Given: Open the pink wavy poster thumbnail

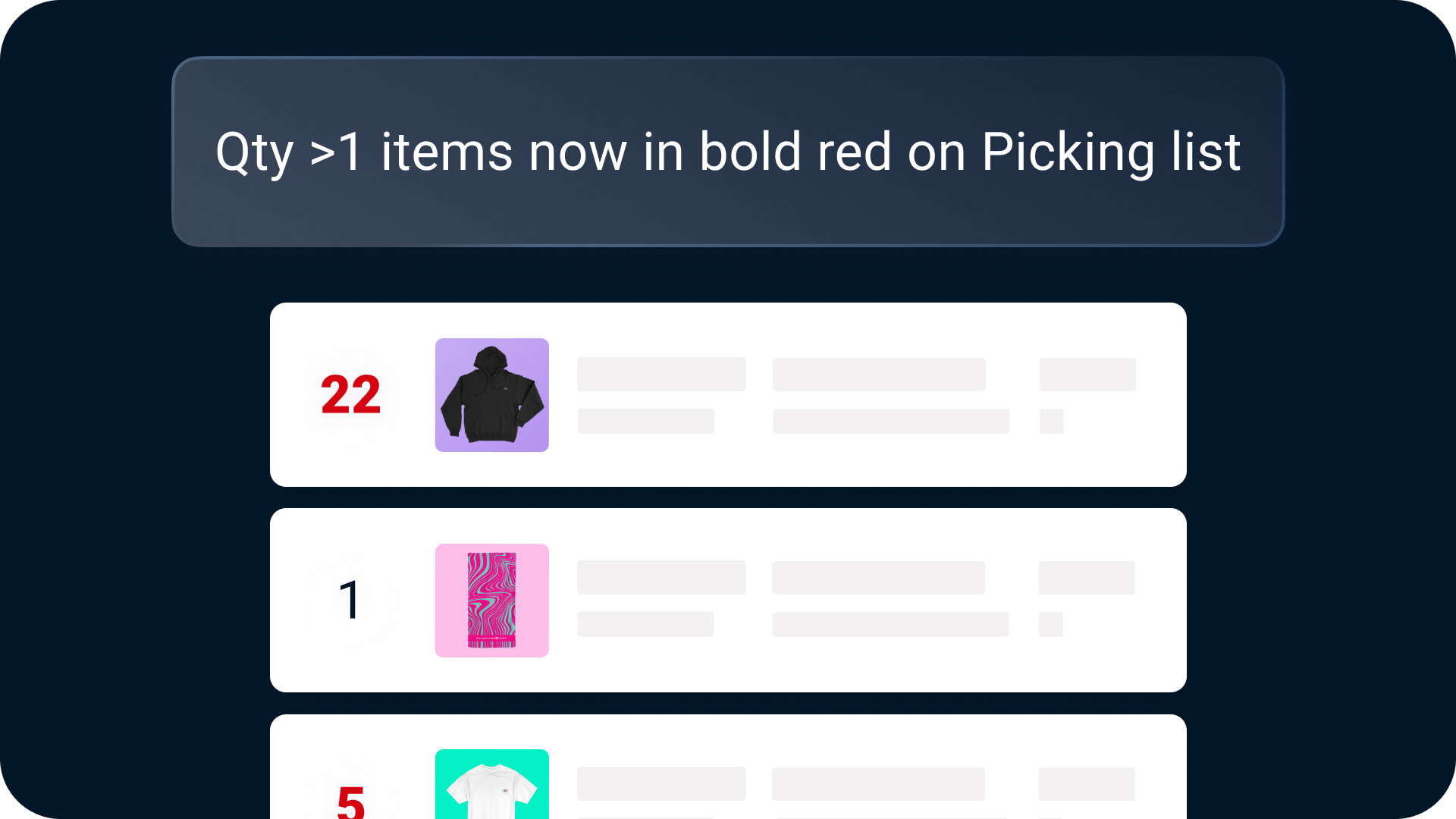Looking at the screenshot, I should pos(491,601).
